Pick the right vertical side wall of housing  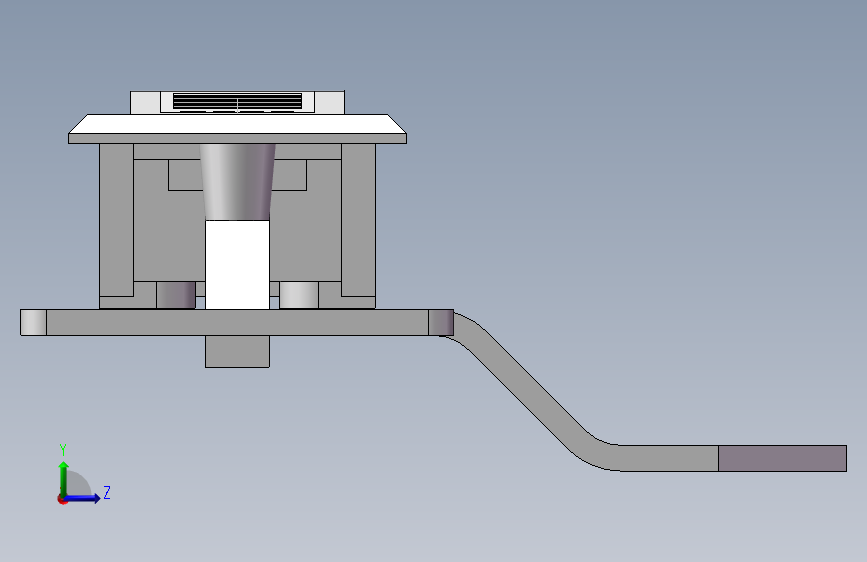pos(358,220)
